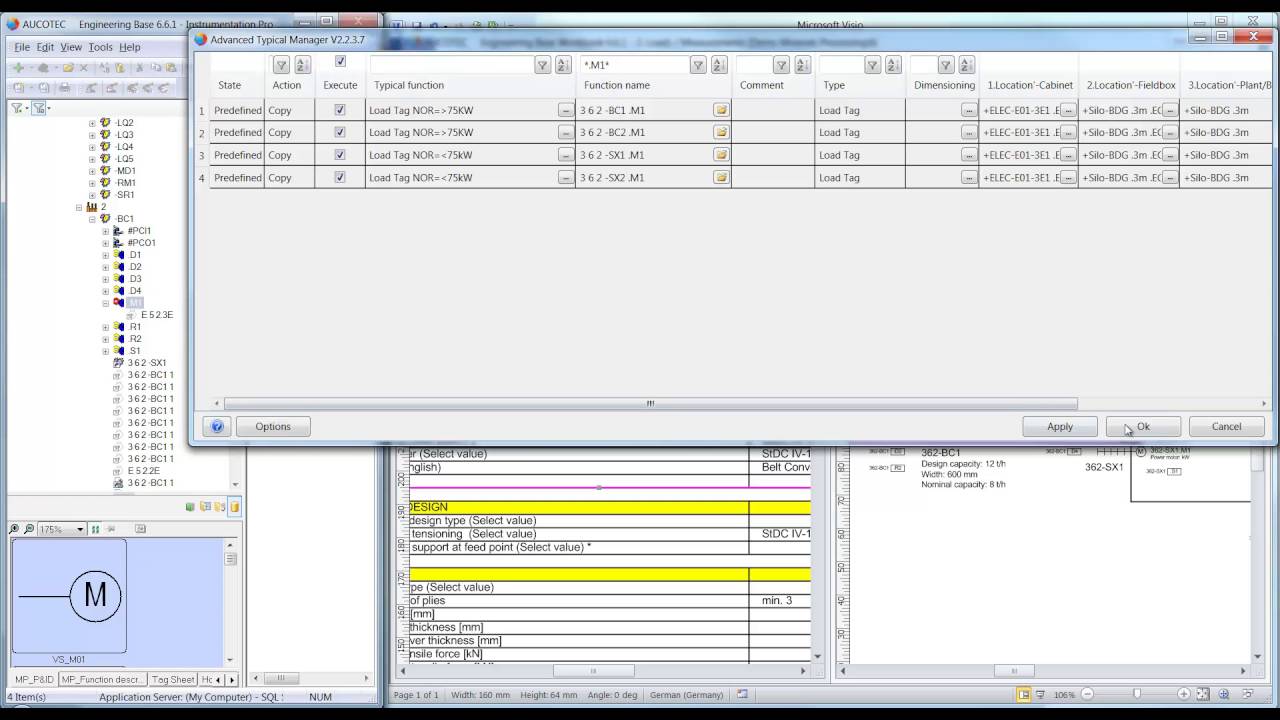Click A-Z sort icon in Comment column
This screenshot has height=720, width=1280.
pos(804,65)
